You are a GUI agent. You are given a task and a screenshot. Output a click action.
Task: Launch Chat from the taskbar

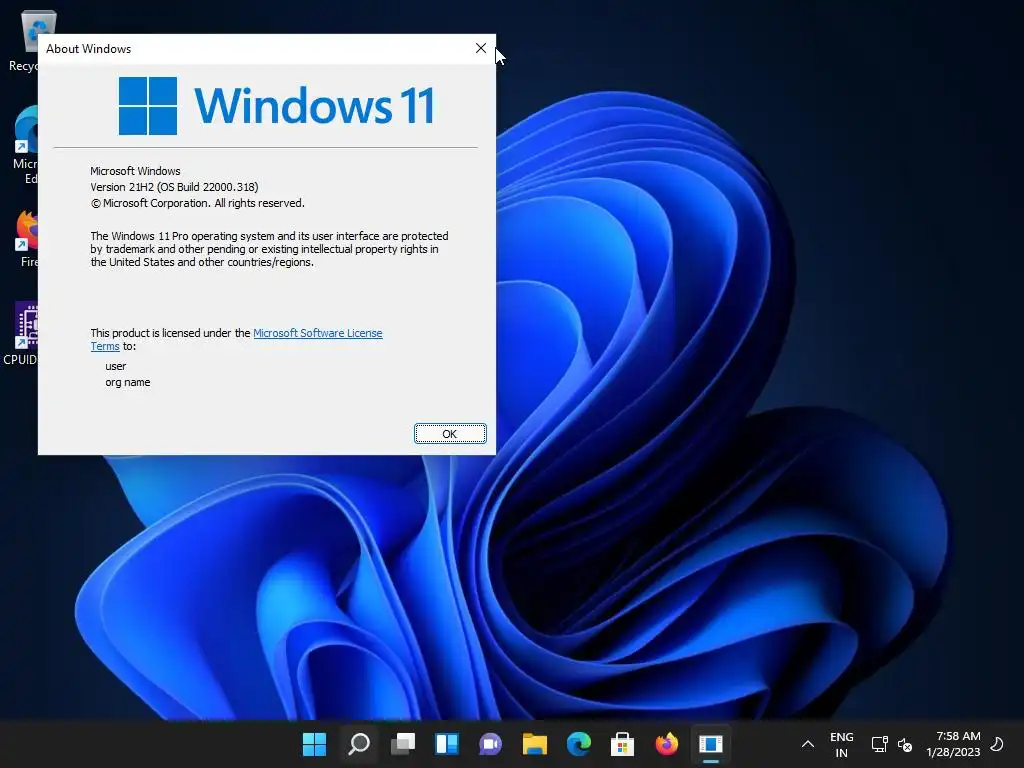(x=490, y=744)
